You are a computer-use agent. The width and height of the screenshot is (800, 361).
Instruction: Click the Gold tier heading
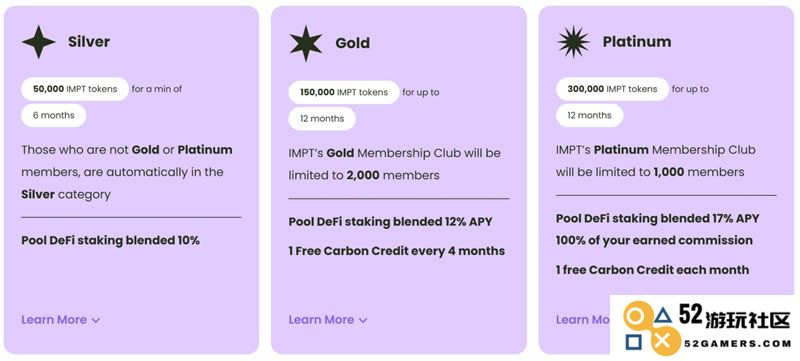pos(353,43)
